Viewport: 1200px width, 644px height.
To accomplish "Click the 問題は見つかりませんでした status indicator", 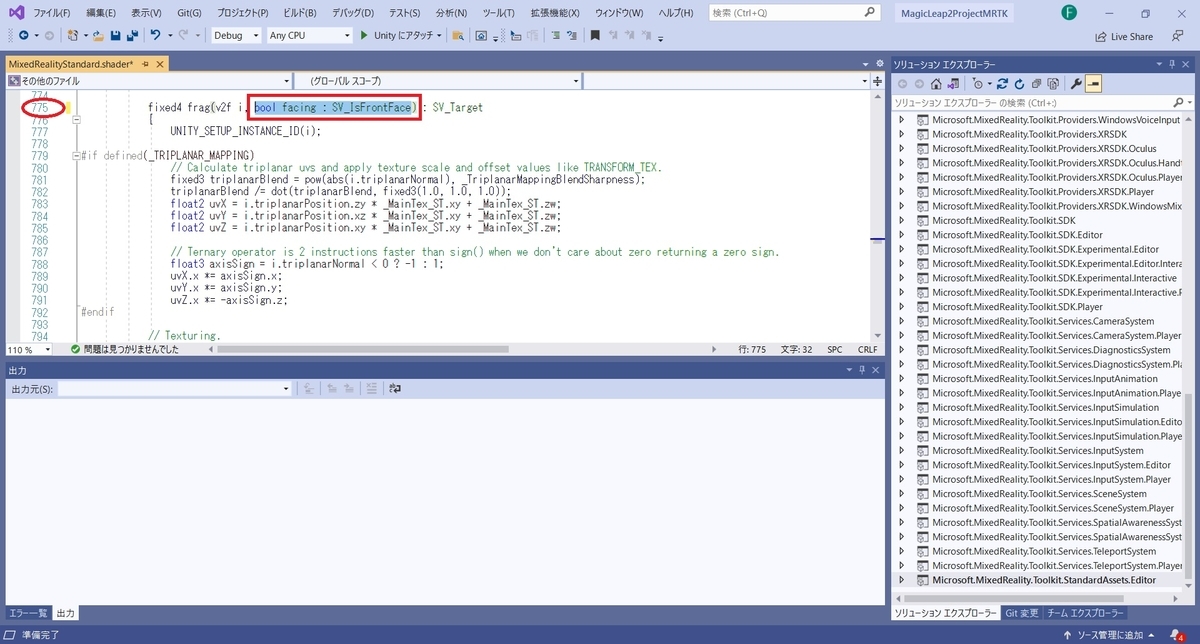I will 125,350.
